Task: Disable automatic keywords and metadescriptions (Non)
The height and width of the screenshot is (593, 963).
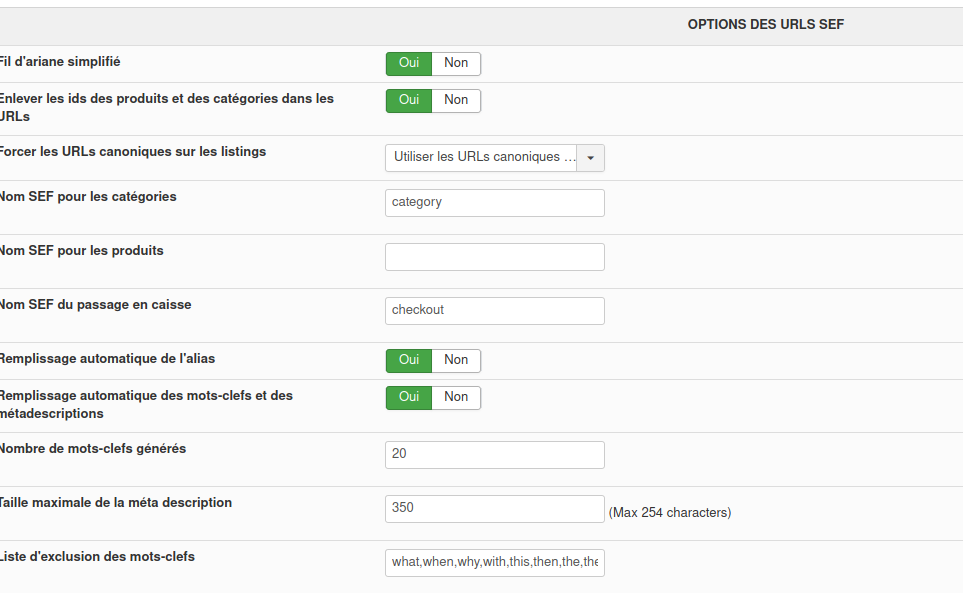Action: 456,397
